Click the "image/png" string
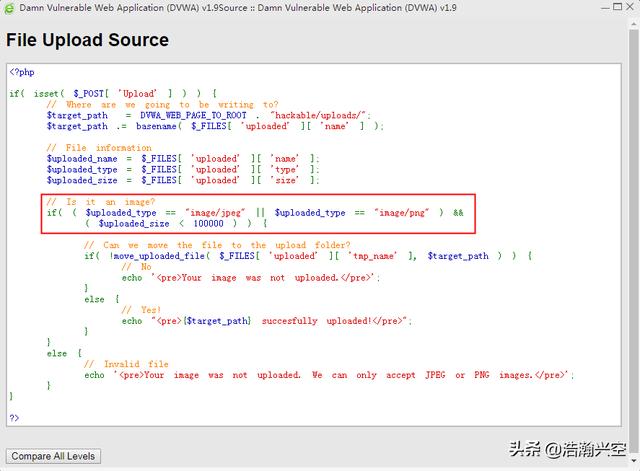Image resolution: width=640 pixels, height=471 pixels. pyautogui.click(x=402, y=213)
